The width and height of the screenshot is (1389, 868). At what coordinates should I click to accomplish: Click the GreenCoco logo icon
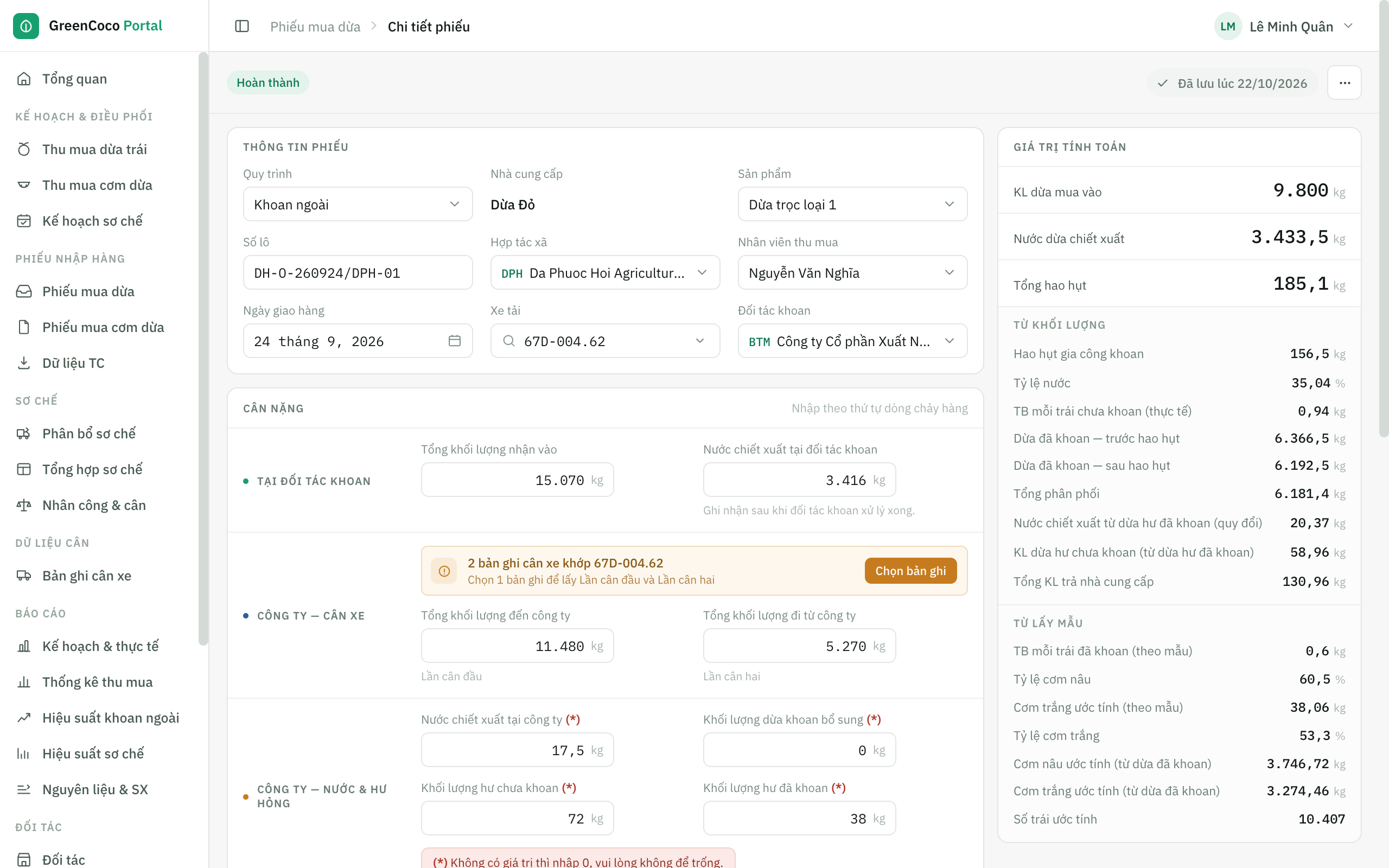[26, 26]
